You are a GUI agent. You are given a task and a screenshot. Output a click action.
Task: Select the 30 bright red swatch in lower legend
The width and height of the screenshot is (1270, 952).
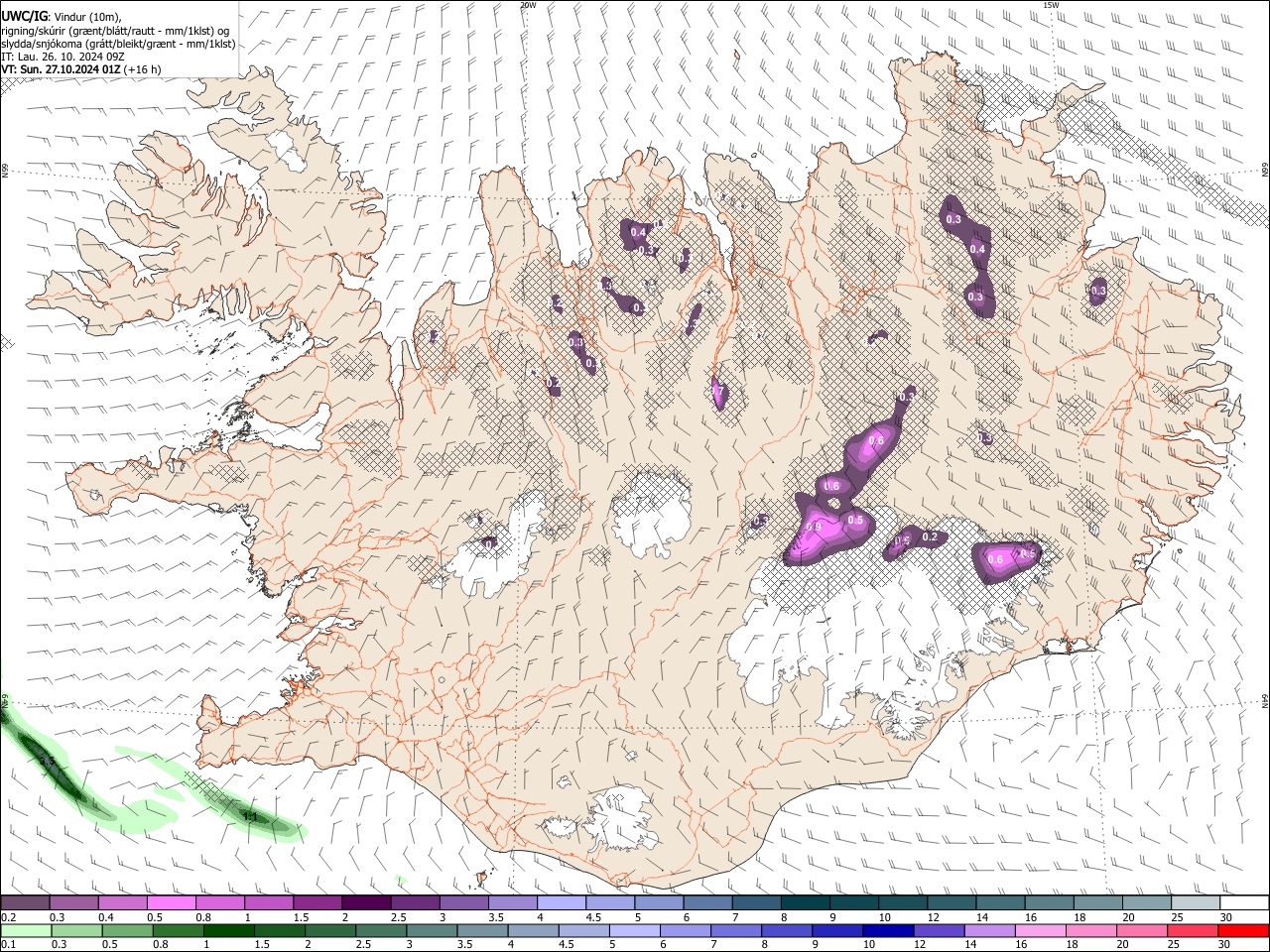click(x=1244, y=930)
